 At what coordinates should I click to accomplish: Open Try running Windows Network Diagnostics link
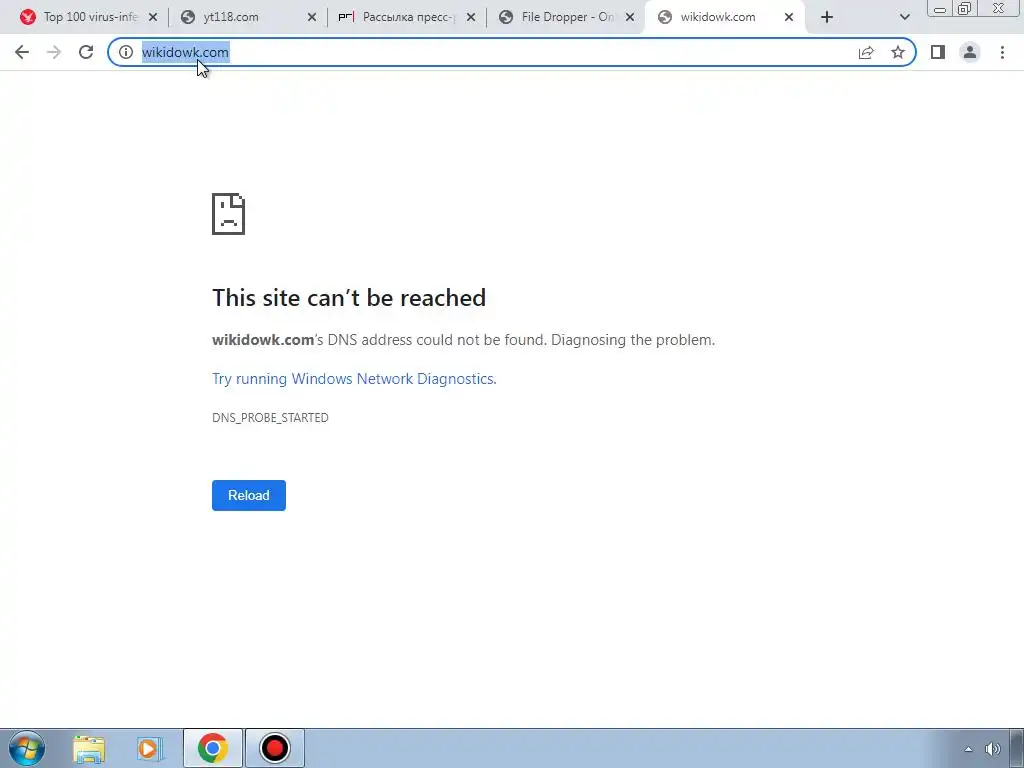354,379
